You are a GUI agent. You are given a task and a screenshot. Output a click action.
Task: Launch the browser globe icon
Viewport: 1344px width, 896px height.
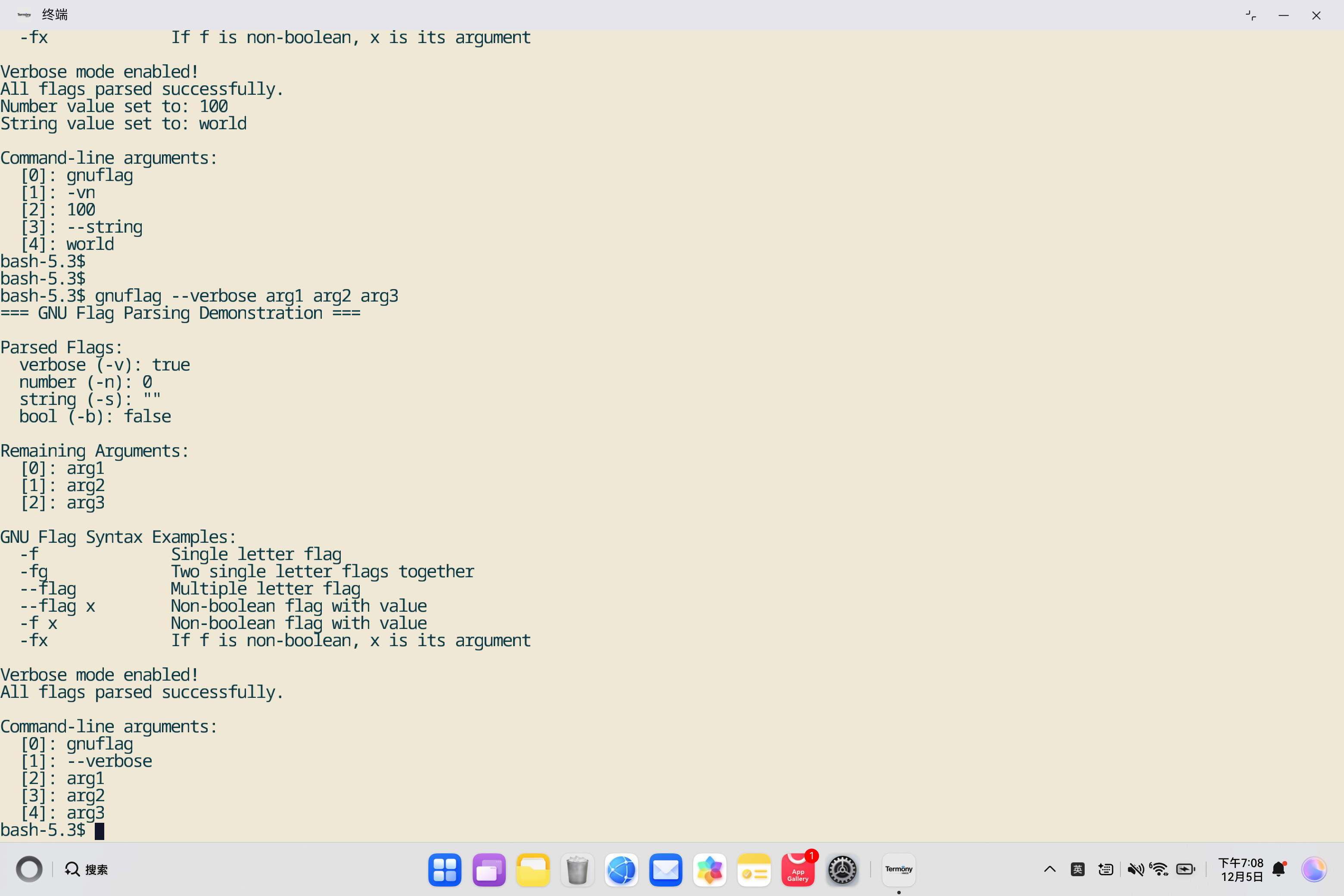pos(621,870)
